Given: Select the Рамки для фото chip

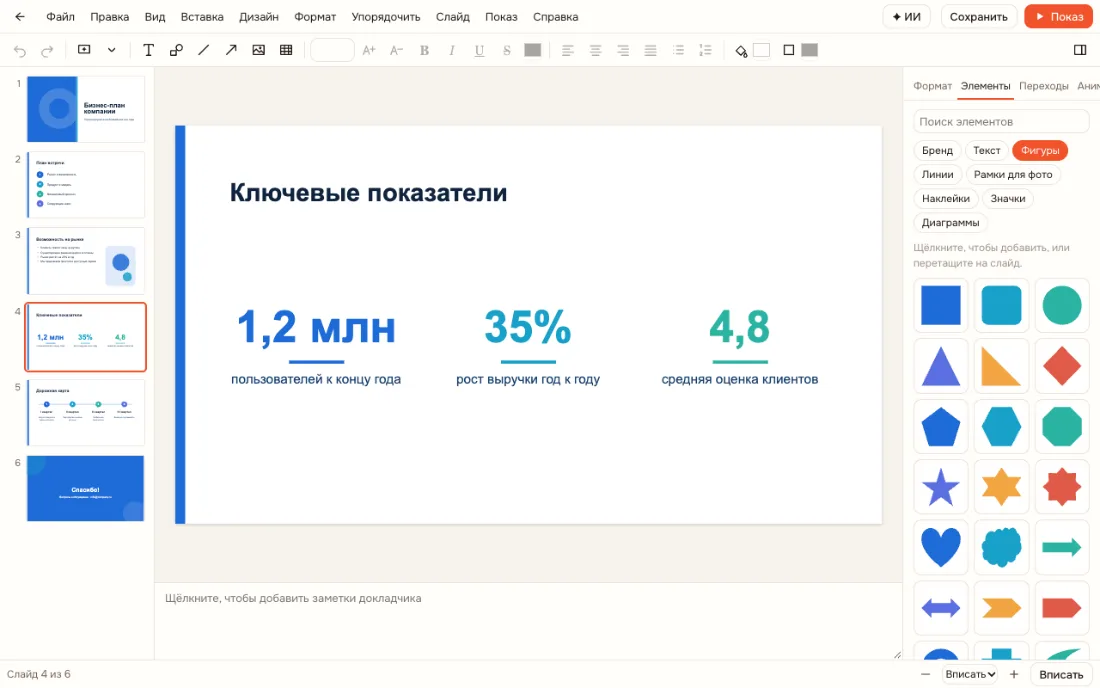Looking at the screenshot, I should tap(1013, 175).
